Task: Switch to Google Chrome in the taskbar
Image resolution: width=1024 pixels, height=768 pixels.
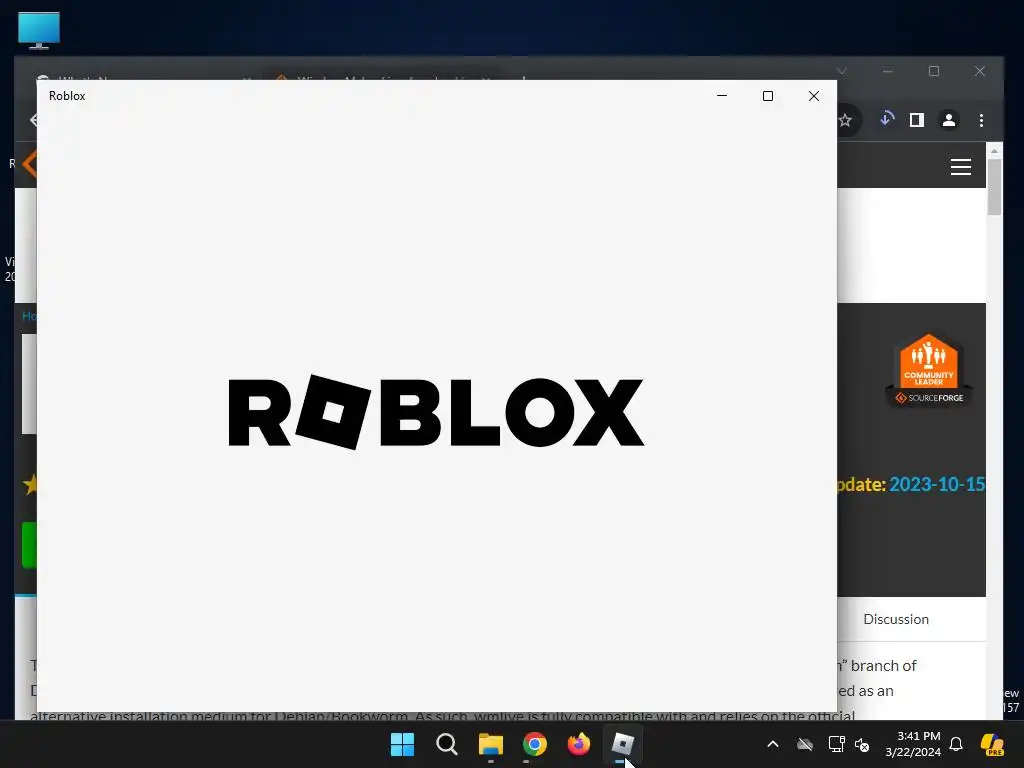Action: (535, 744)
